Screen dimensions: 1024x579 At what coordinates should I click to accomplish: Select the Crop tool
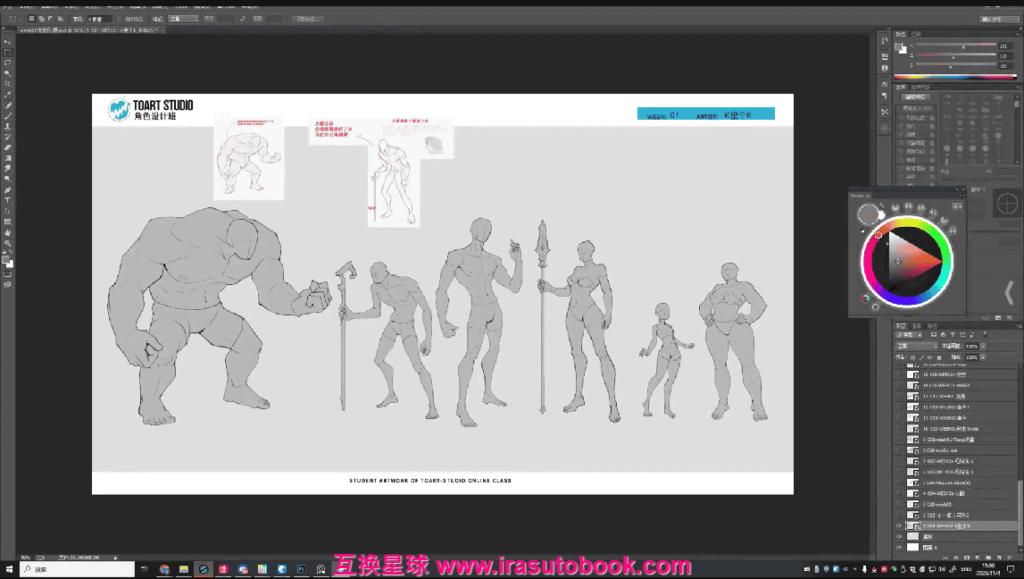(8, 84)
